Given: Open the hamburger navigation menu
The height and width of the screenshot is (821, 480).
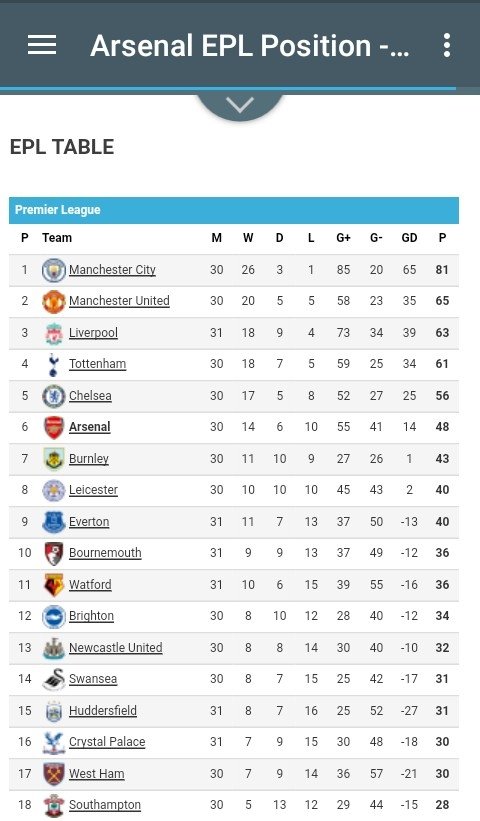Looking at the screenshot, I should 42,45.
